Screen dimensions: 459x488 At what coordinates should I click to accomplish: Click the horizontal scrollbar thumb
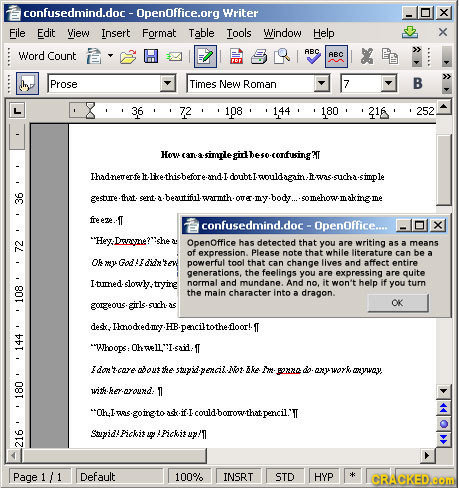(x=114, y=455)
